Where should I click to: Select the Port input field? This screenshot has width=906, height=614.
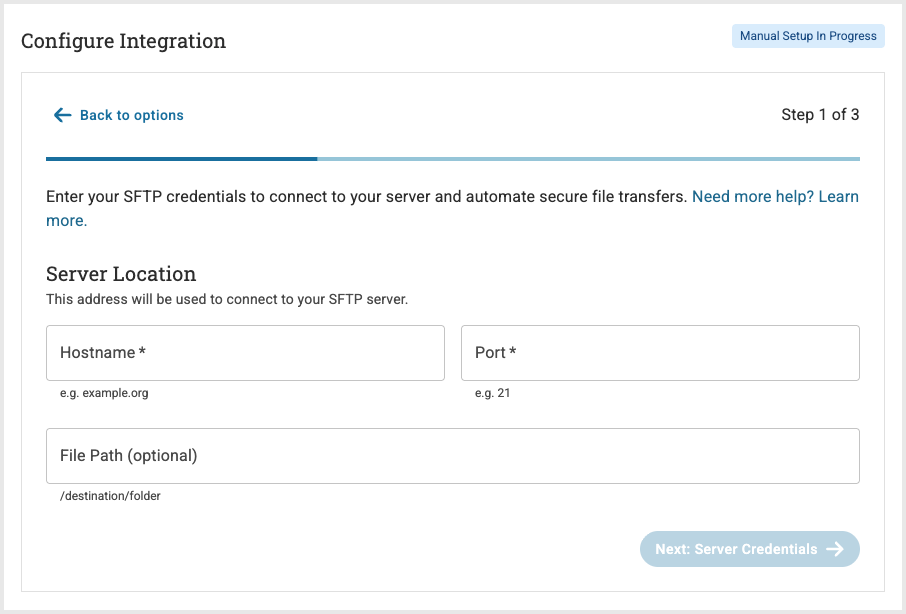tap(660, 353)
